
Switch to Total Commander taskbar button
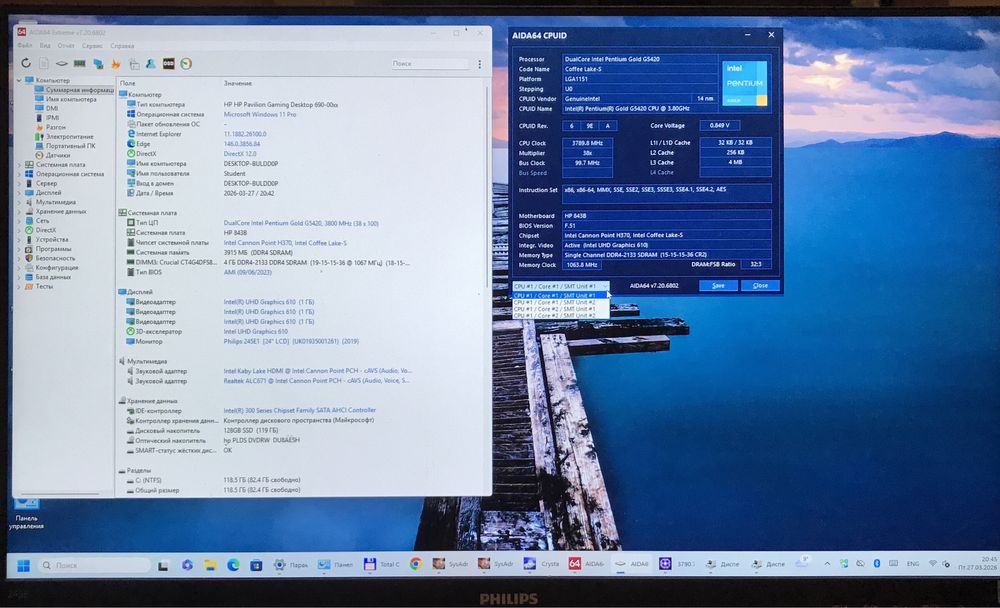(x=381, y=564)
